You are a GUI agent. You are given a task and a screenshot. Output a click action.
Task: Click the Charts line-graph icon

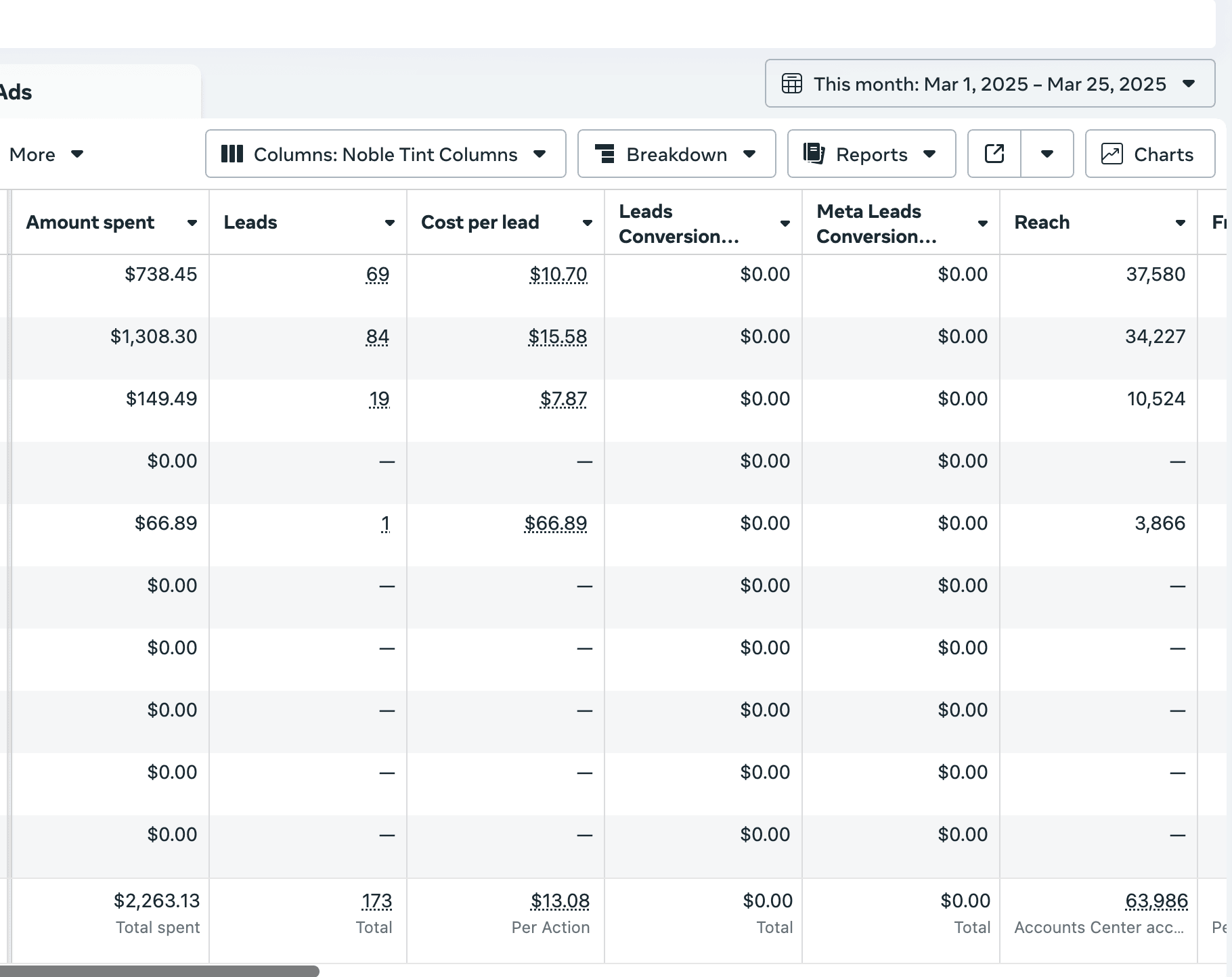[1112, 154]
